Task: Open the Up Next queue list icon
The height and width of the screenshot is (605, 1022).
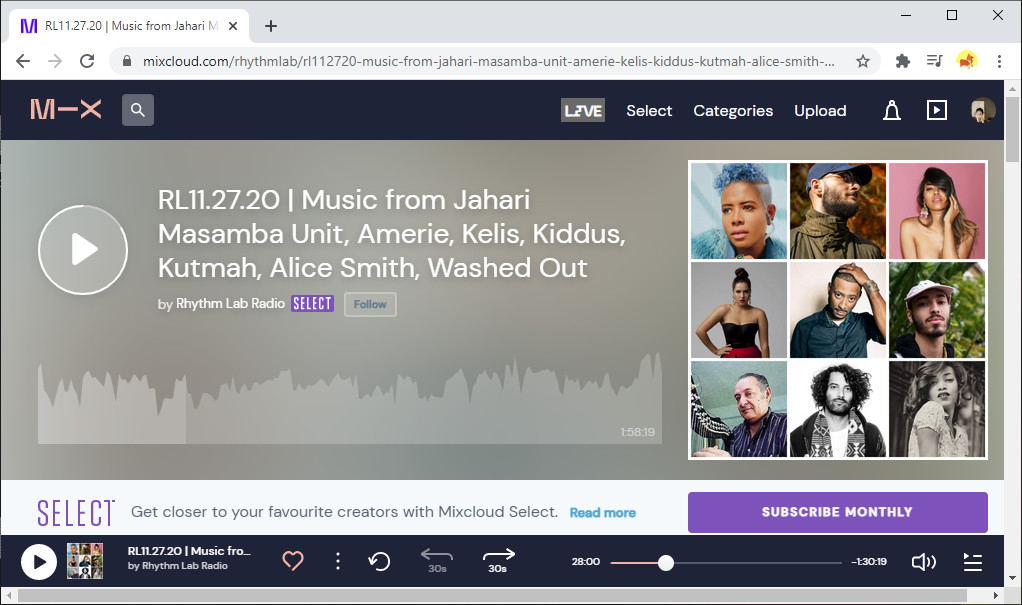Action: [x=972, y=561]
